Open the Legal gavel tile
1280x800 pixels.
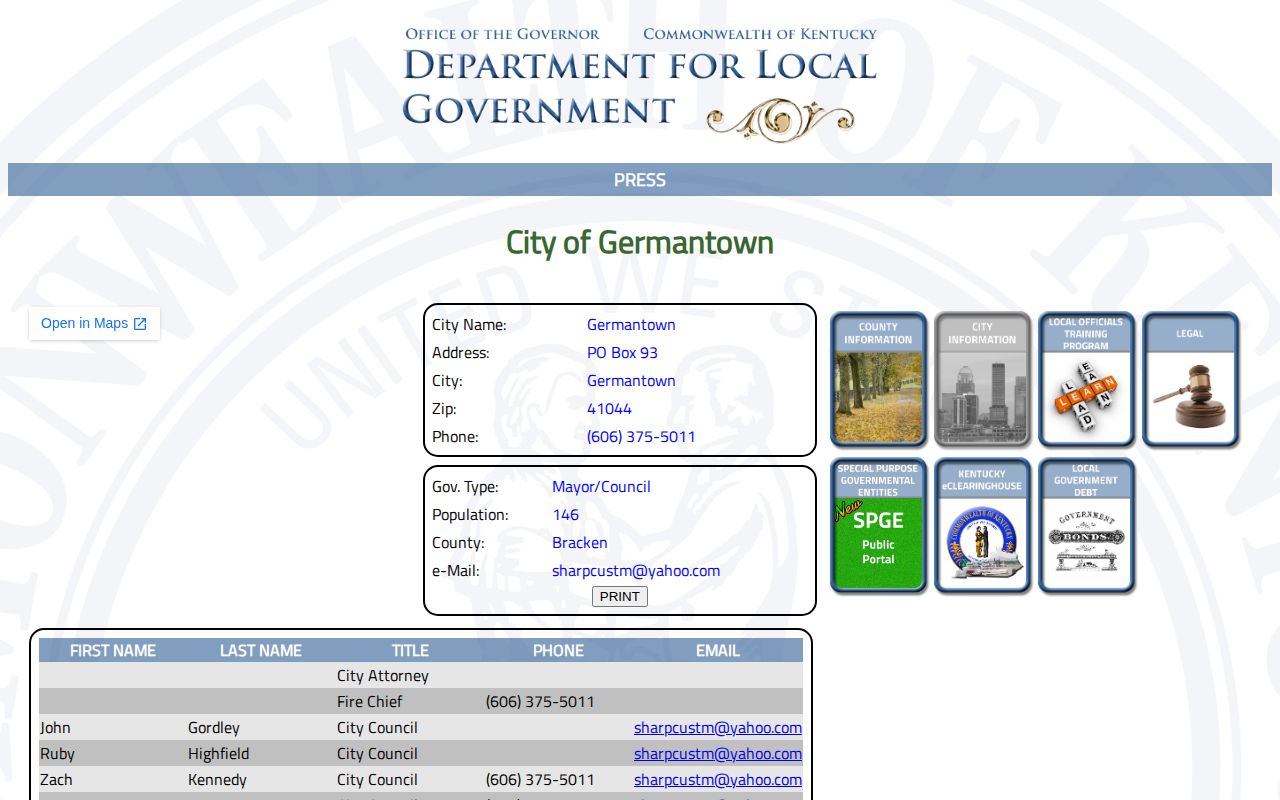point(1190,379)
